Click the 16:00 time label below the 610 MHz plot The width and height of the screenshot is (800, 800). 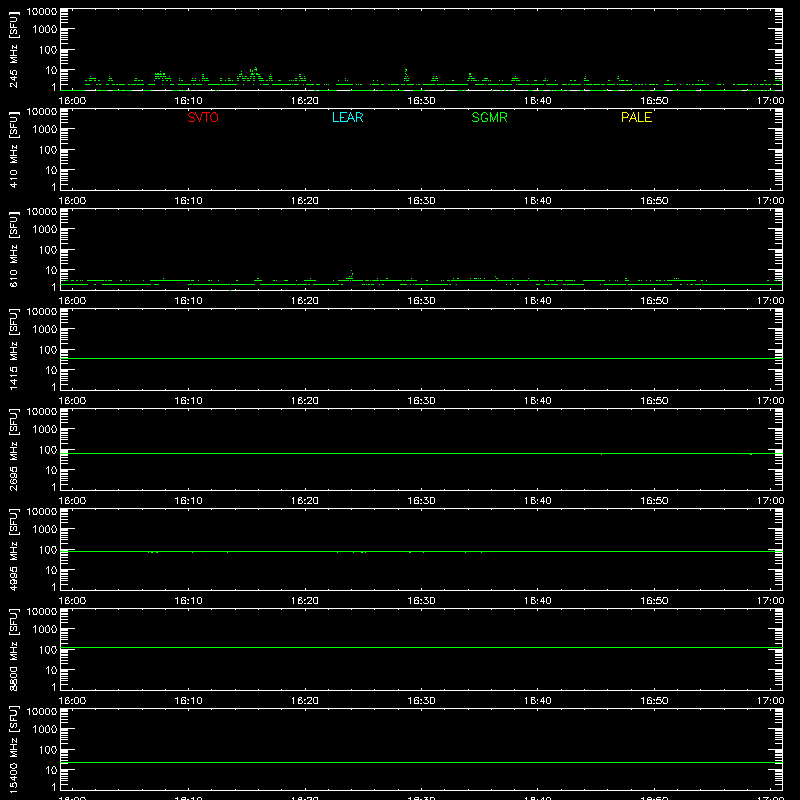72,301
